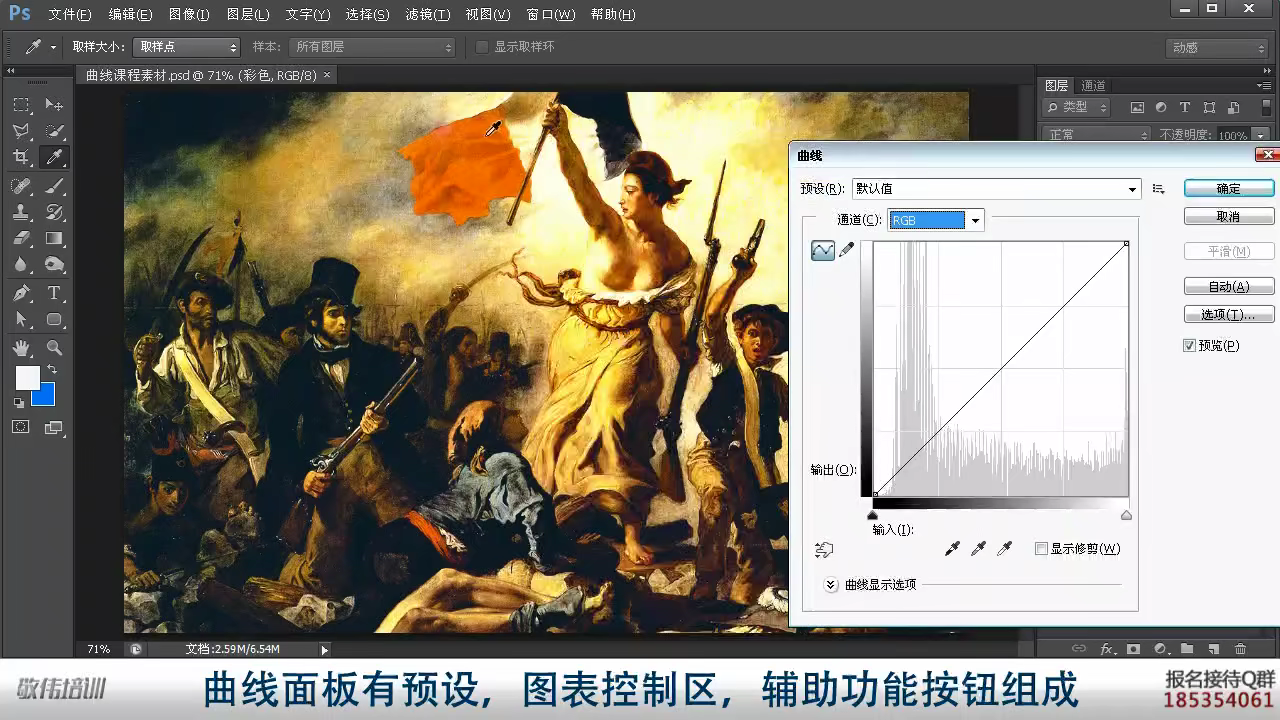The image size is (1280, 720).
Task: Open the layer blend mode 正常 dropdown
Action: coord(1097,135)
